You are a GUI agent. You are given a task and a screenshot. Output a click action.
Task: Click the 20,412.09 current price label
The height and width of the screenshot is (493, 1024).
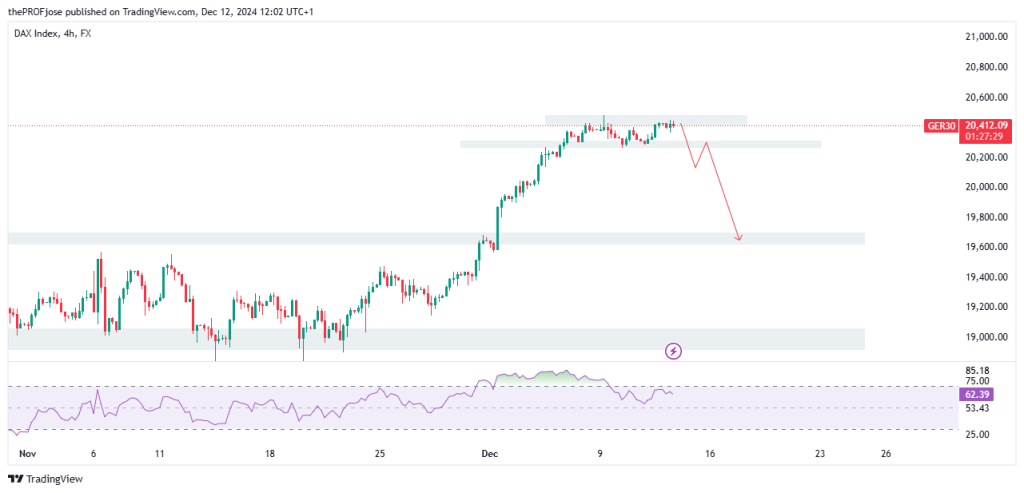click(986, 125)
